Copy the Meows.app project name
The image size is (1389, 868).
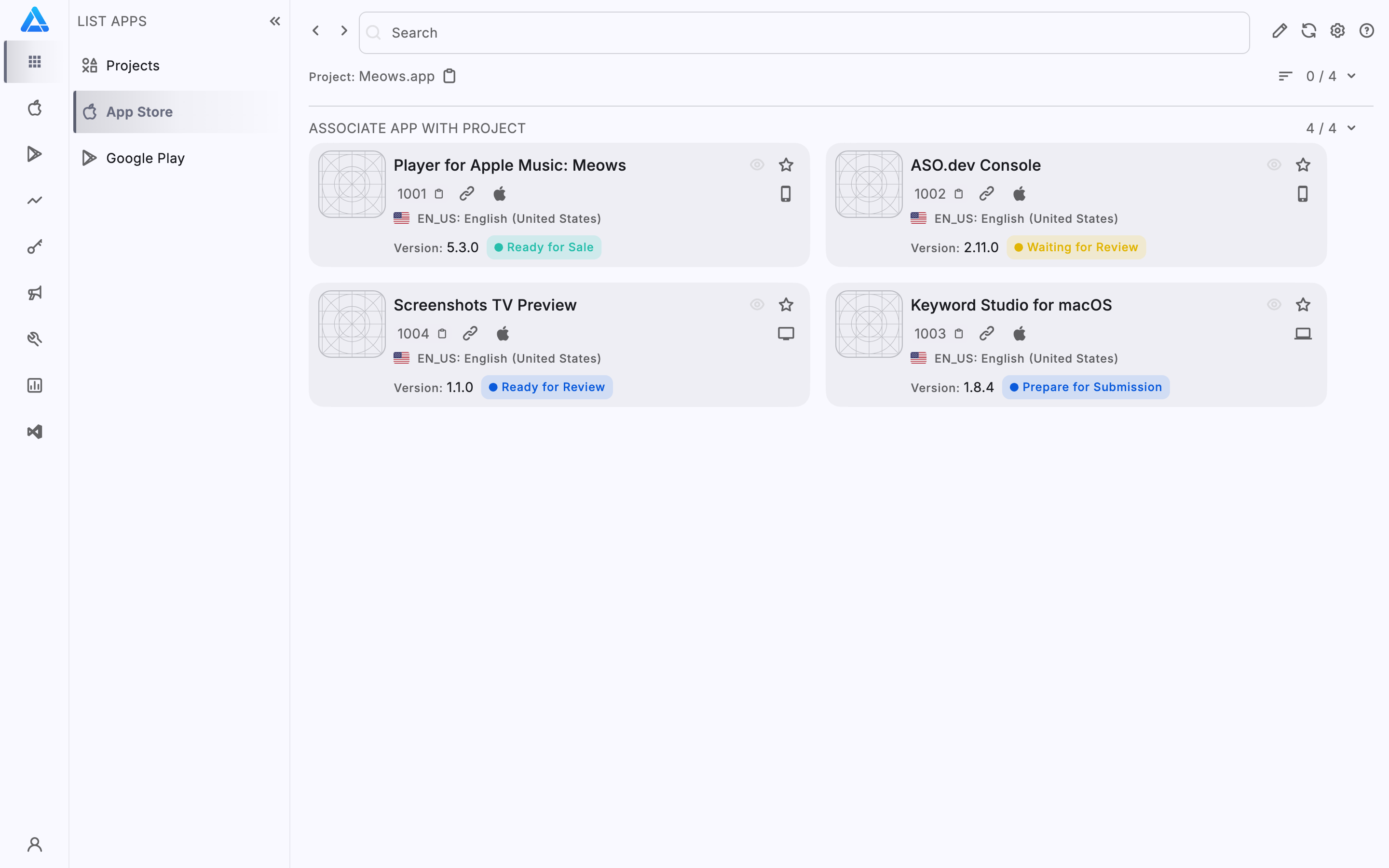click(x=449, y=76)
